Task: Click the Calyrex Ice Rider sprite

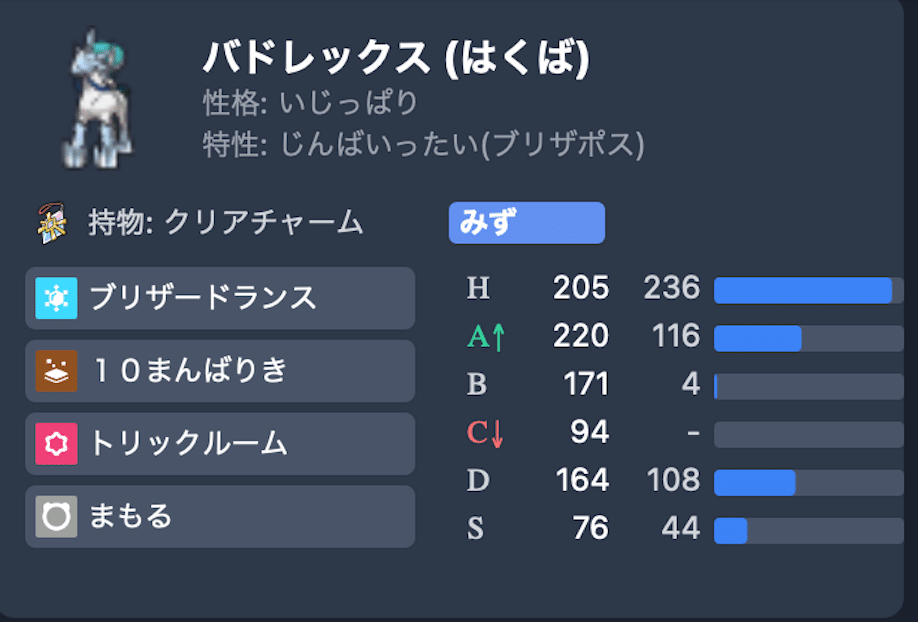Action: pyautogui.click(x=99, y=97)
